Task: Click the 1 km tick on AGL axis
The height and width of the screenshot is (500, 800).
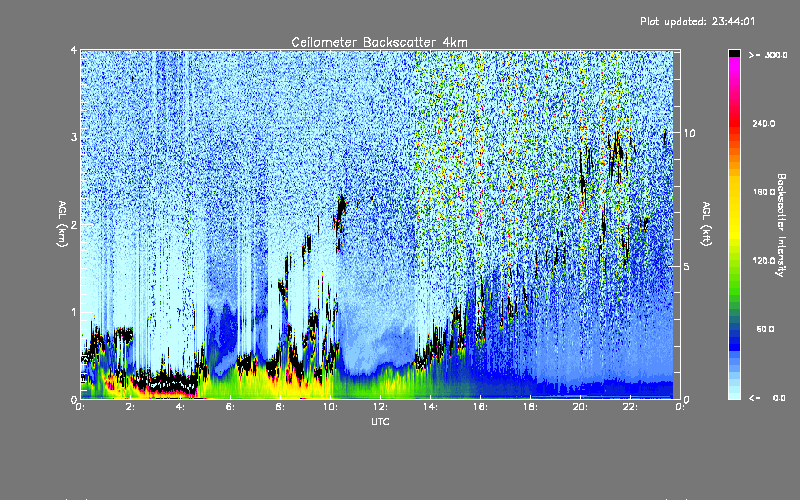Action: (x=74, y=312)
